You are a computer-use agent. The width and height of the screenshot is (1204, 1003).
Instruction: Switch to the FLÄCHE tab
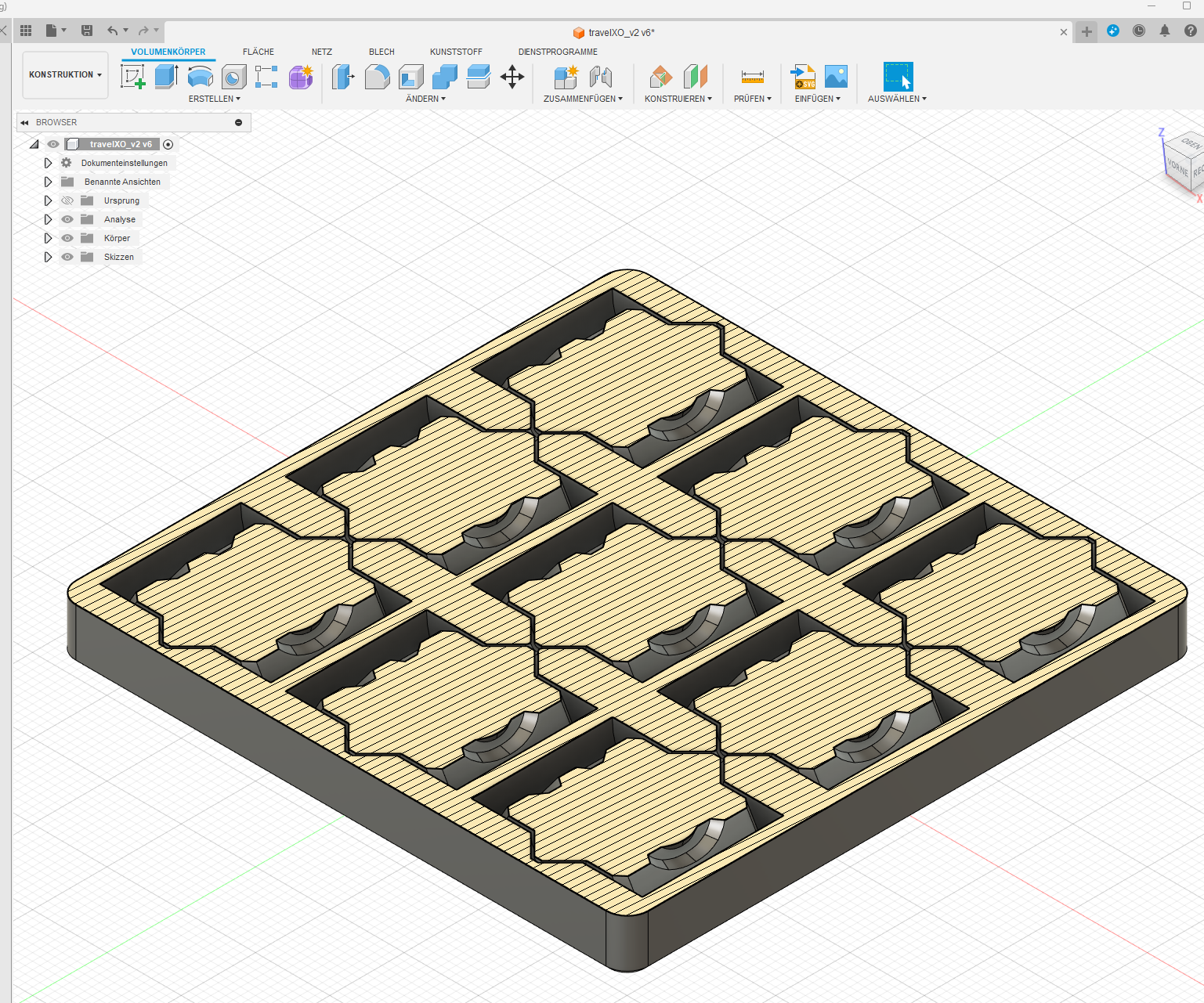(x=258, y=52)
